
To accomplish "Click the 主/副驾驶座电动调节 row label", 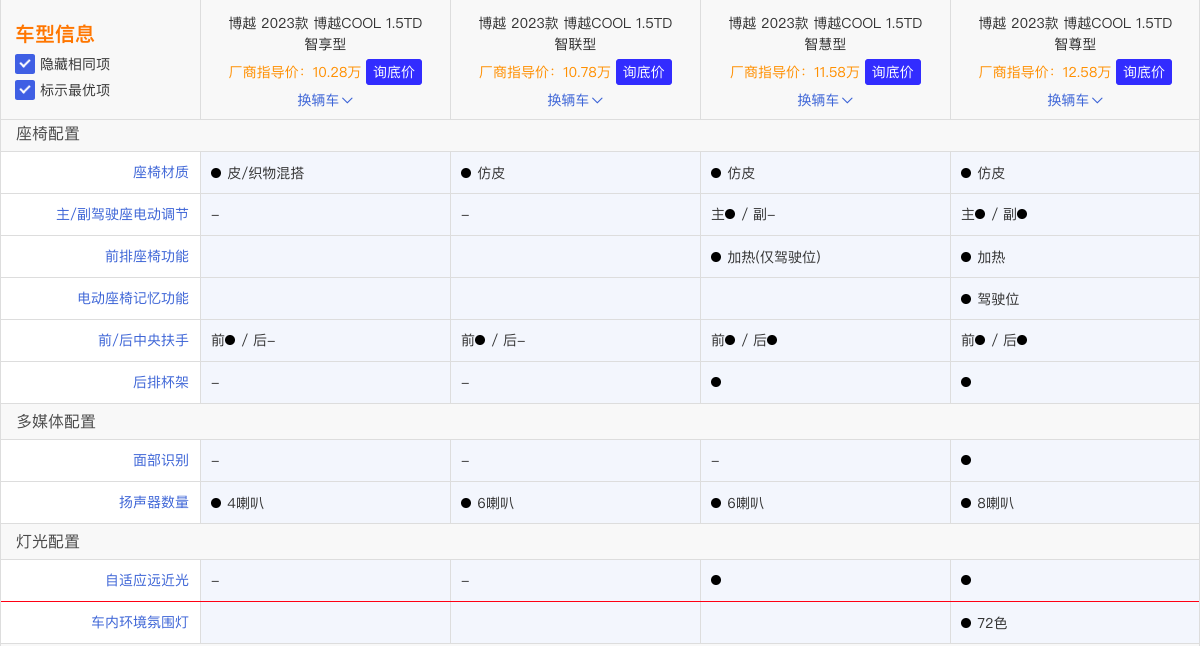I will [x=122, y=214].
